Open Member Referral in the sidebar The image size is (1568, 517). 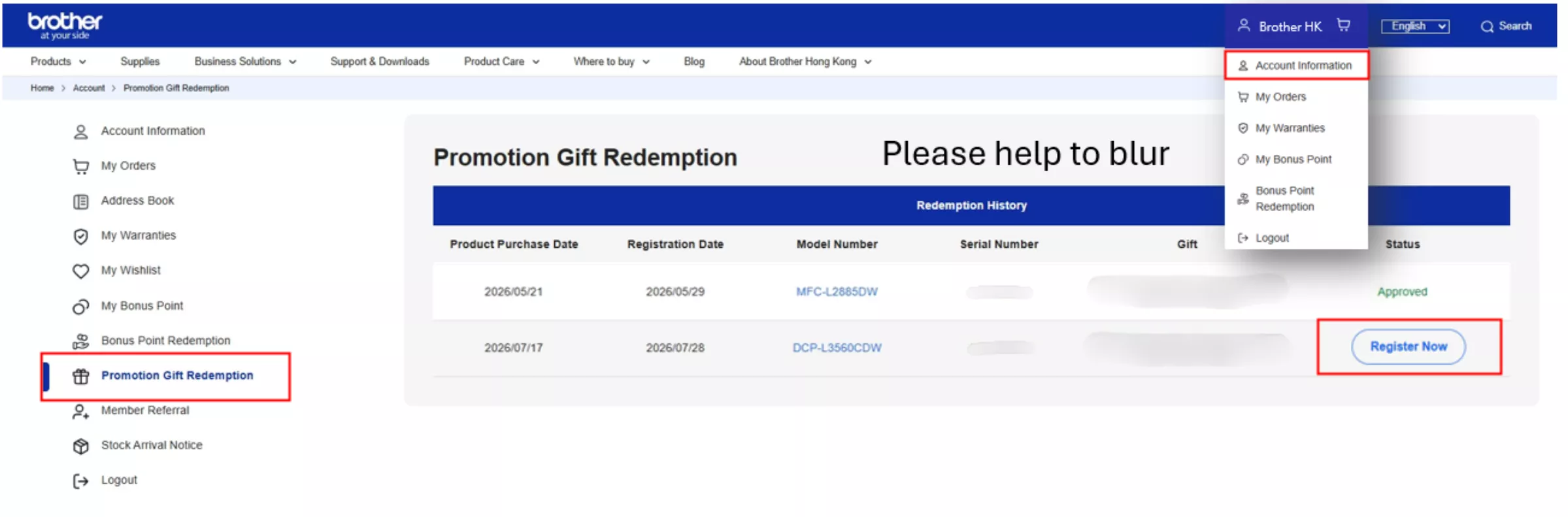tap(145, 410)
